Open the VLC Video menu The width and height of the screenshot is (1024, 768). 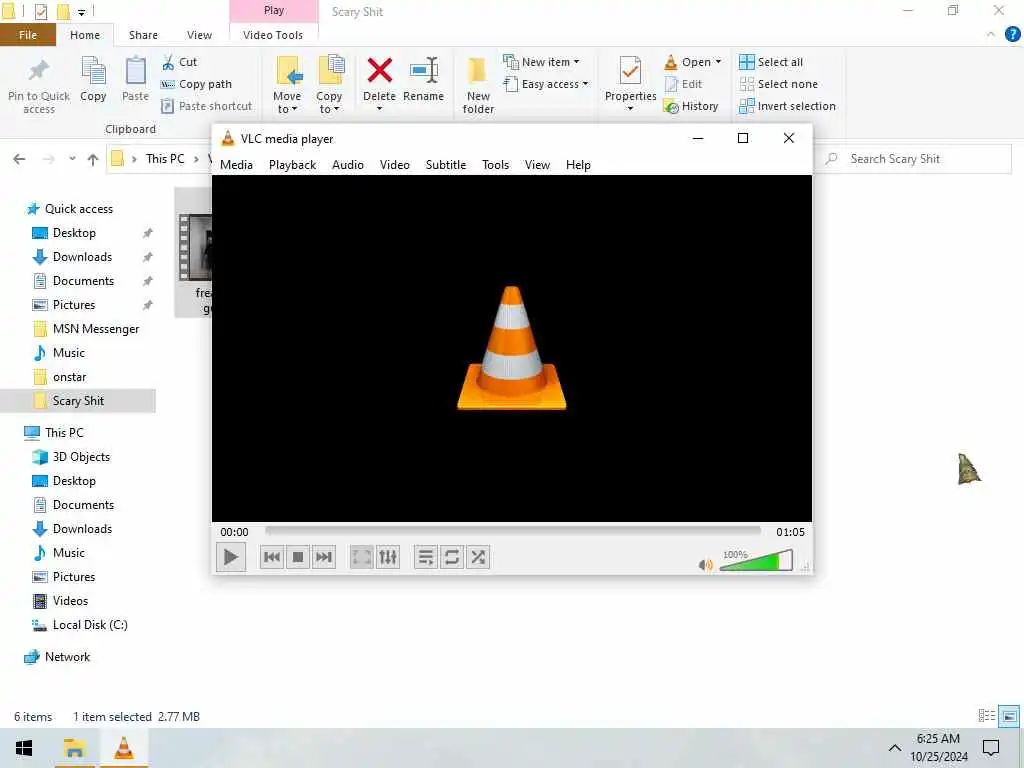394,165
